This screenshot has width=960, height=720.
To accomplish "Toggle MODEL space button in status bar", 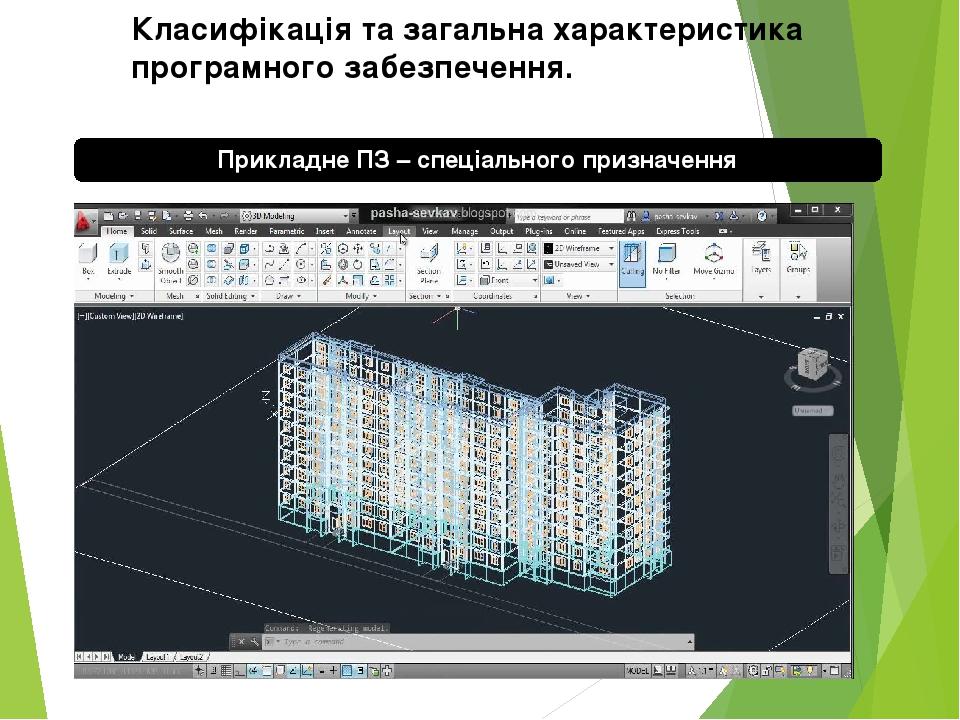I will coord(637,671).
